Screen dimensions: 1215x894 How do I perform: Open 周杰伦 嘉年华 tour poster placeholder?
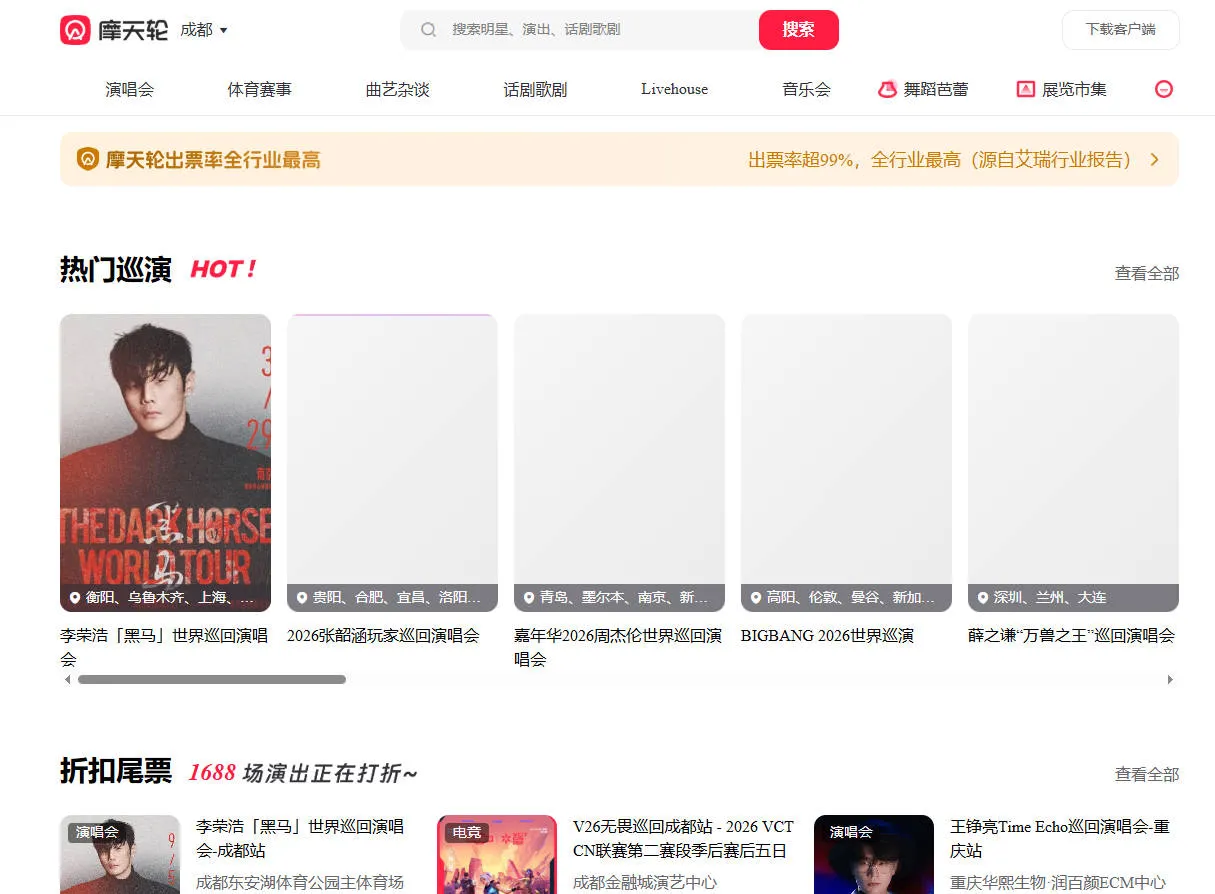[x=619, y=462]
